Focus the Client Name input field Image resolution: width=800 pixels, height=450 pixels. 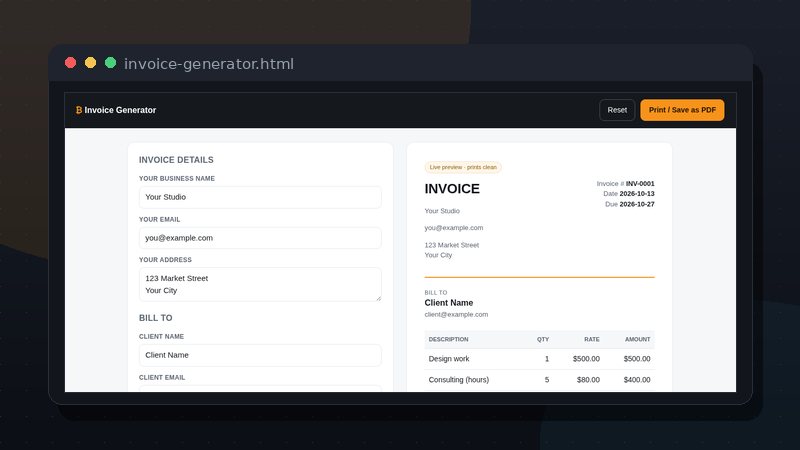pos(260,355)
